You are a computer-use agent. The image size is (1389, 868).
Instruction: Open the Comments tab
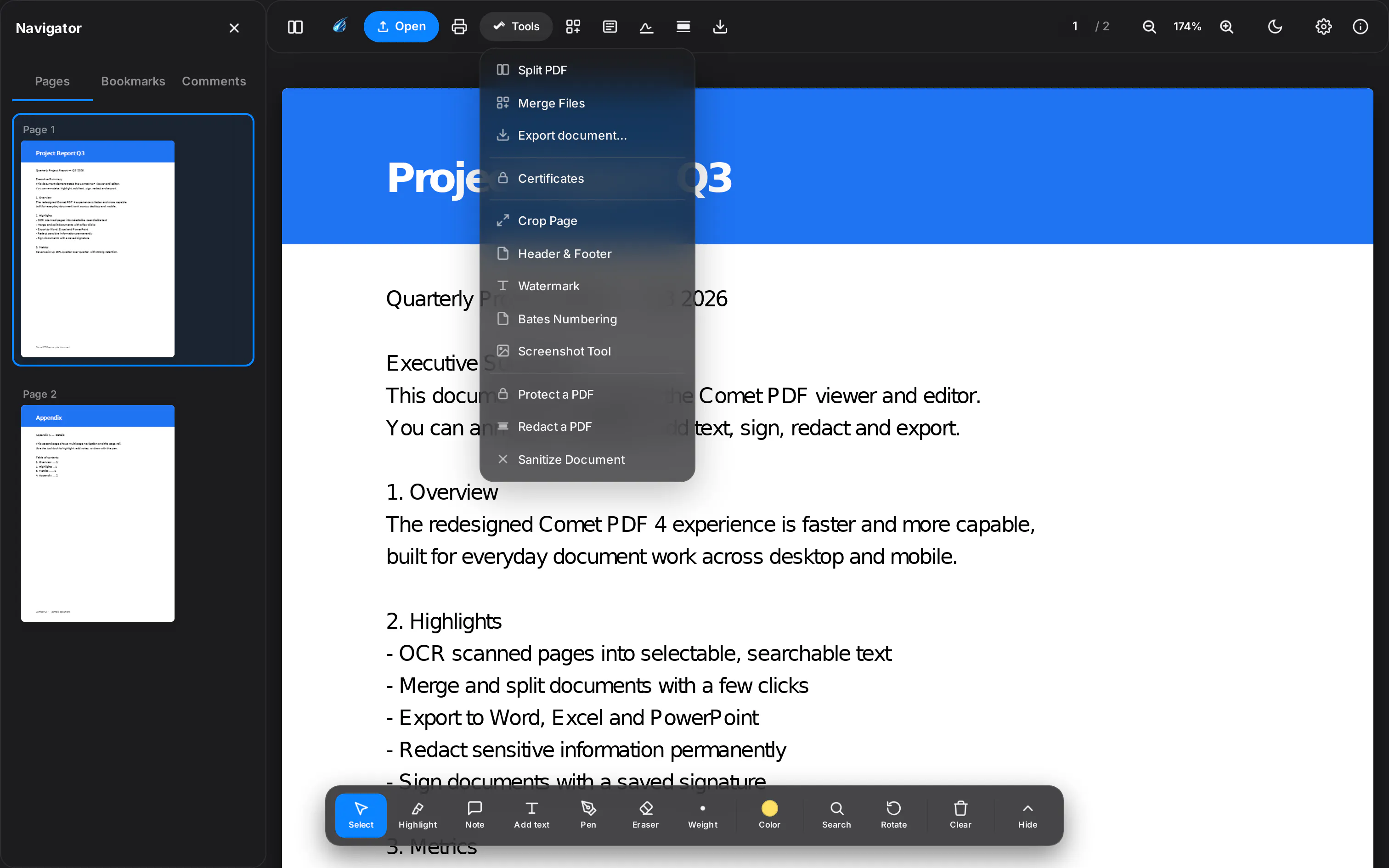[214, 82]
